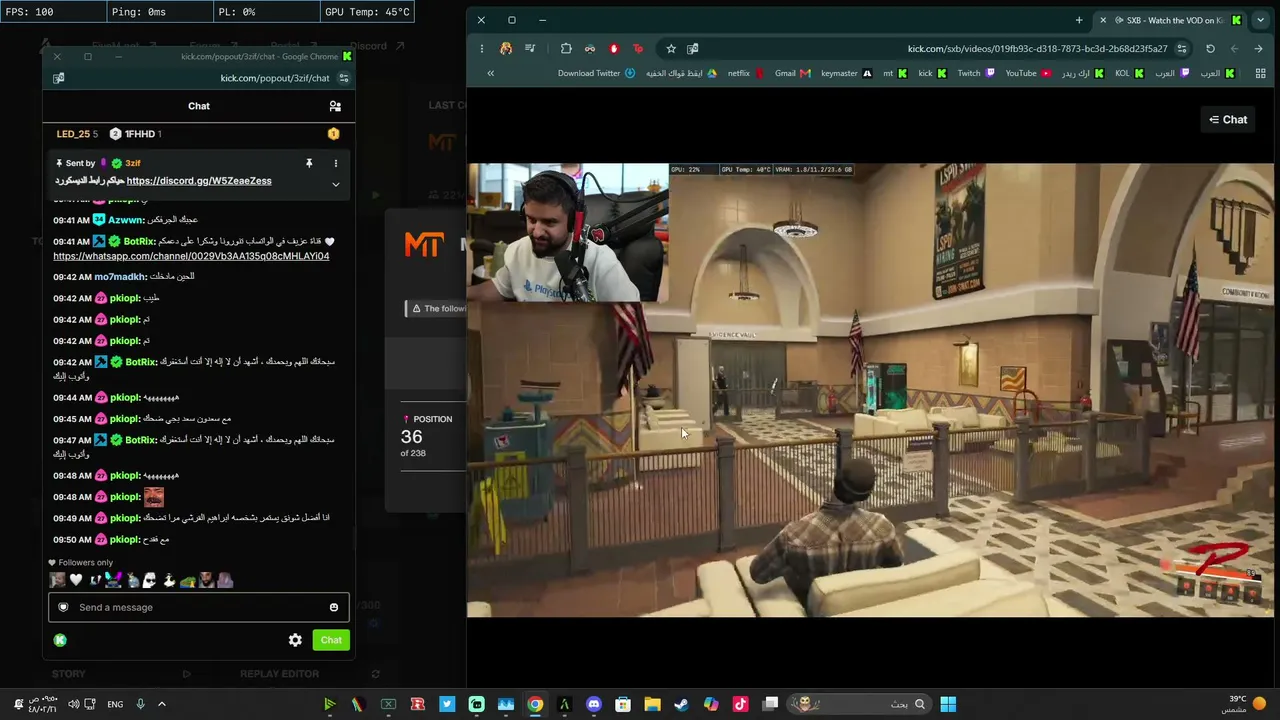1280x720 pixels.
Task: Switch to Google Chrome on the taskbar
Action: [535, 704]
